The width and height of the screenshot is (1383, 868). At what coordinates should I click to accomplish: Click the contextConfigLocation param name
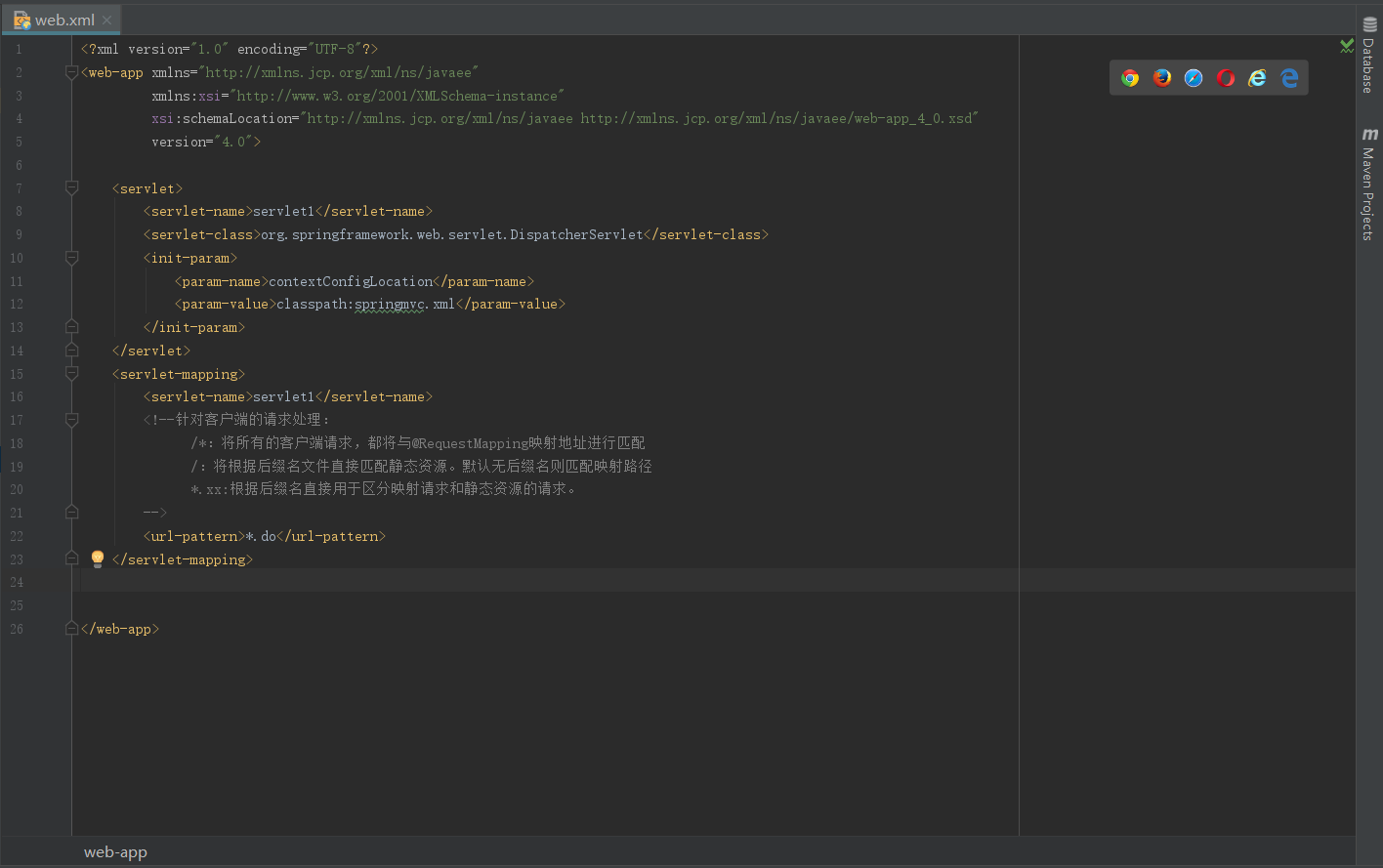pos(351,281)
